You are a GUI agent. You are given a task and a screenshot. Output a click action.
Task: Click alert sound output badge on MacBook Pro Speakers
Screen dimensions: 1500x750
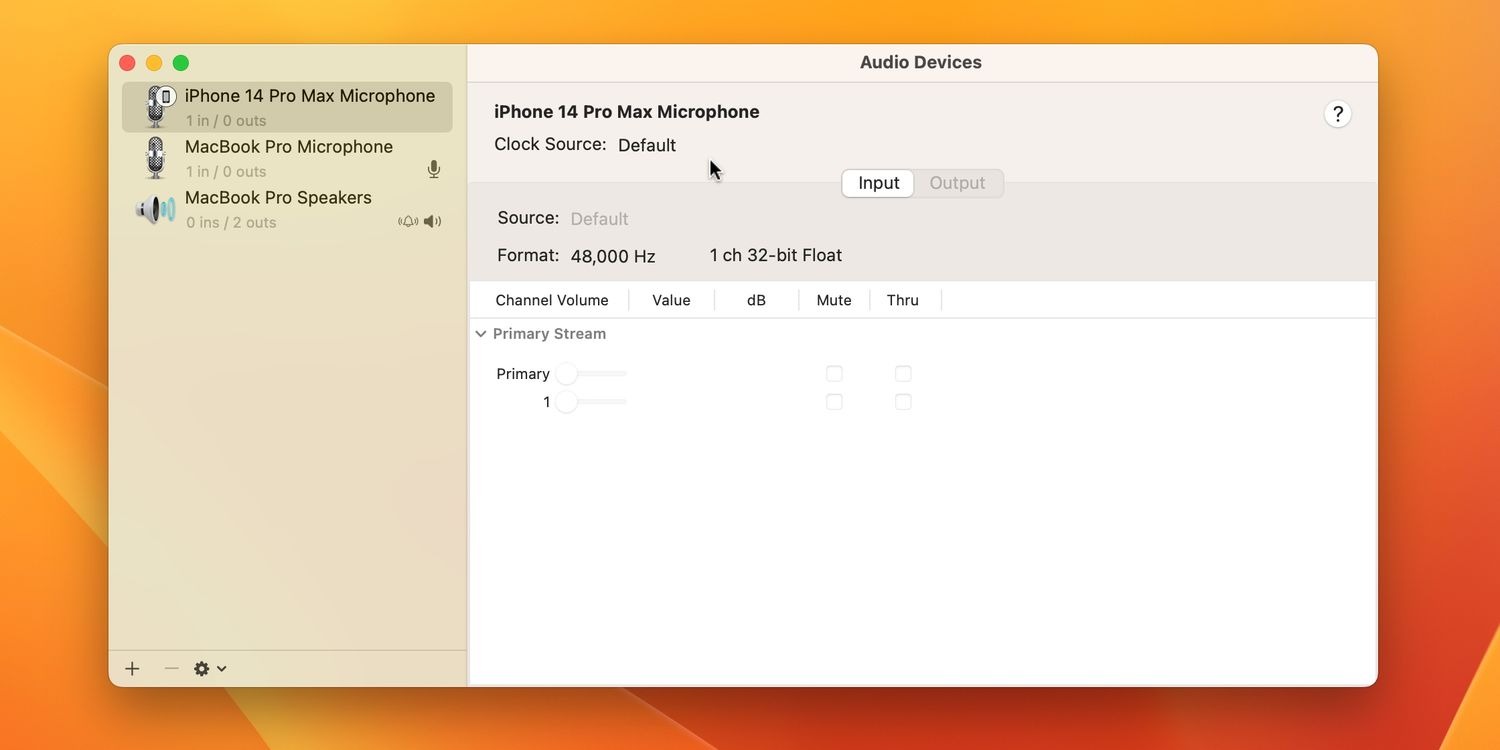[408, 222]
